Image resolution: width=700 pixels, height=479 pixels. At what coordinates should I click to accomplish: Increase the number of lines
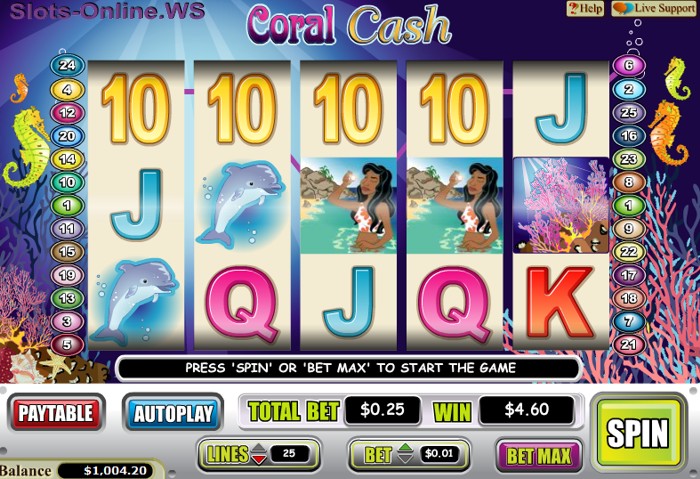259,448
